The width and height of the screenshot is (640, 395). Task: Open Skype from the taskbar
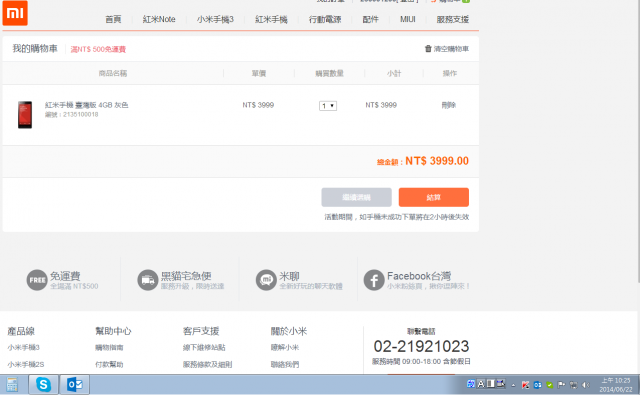43,384
